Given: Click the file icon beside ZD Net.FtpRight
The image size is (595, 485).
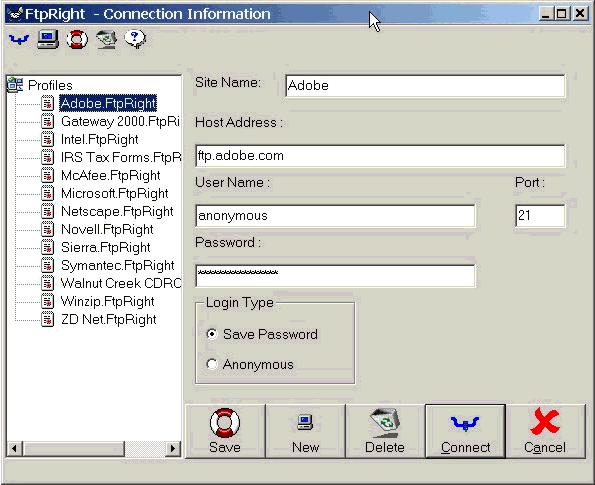Looking at the screenshot, I should click(x=47, y=320).
